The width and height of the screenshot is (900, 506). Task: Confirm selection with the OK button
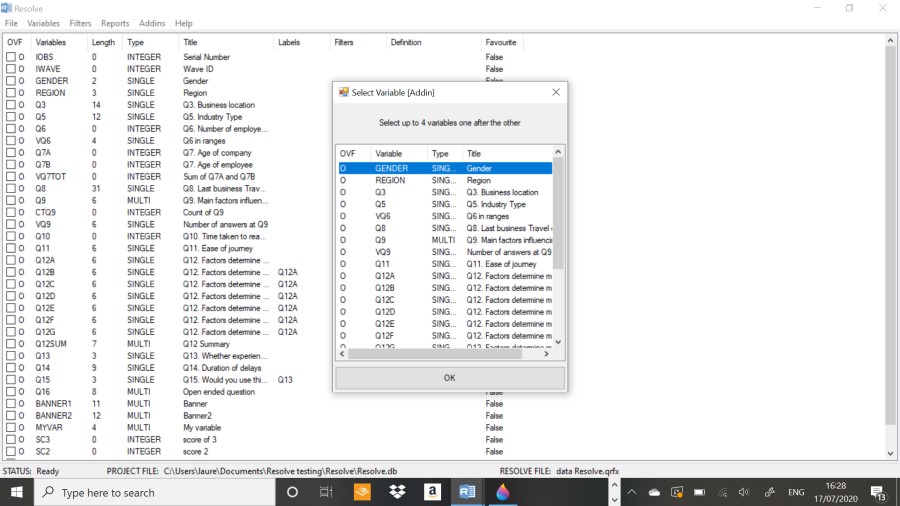pyautogui.click(x=449, y=377)
